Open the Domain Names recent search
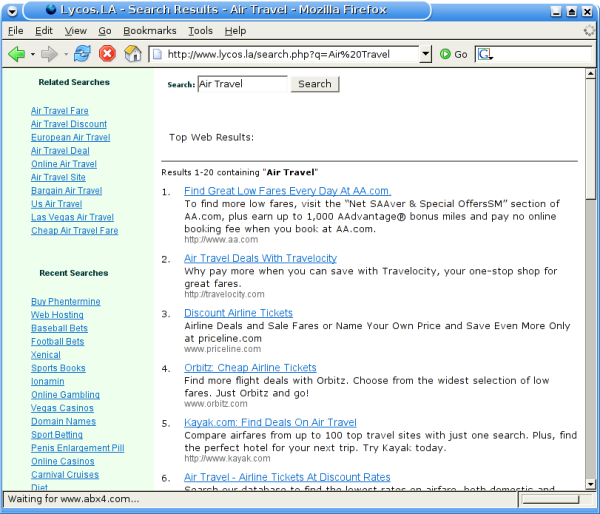Viewport: 600px width, 514px height. point(64,421)
